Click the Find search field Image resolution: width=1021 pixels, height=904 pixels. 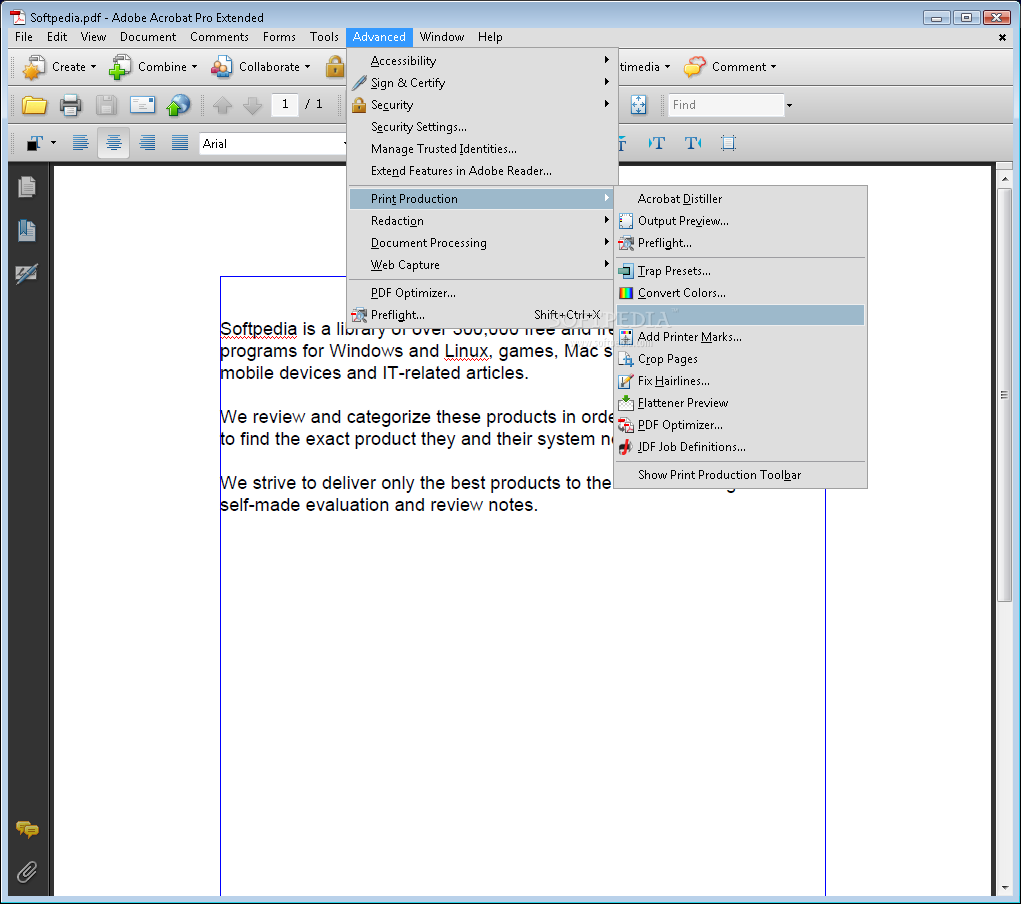726,105
